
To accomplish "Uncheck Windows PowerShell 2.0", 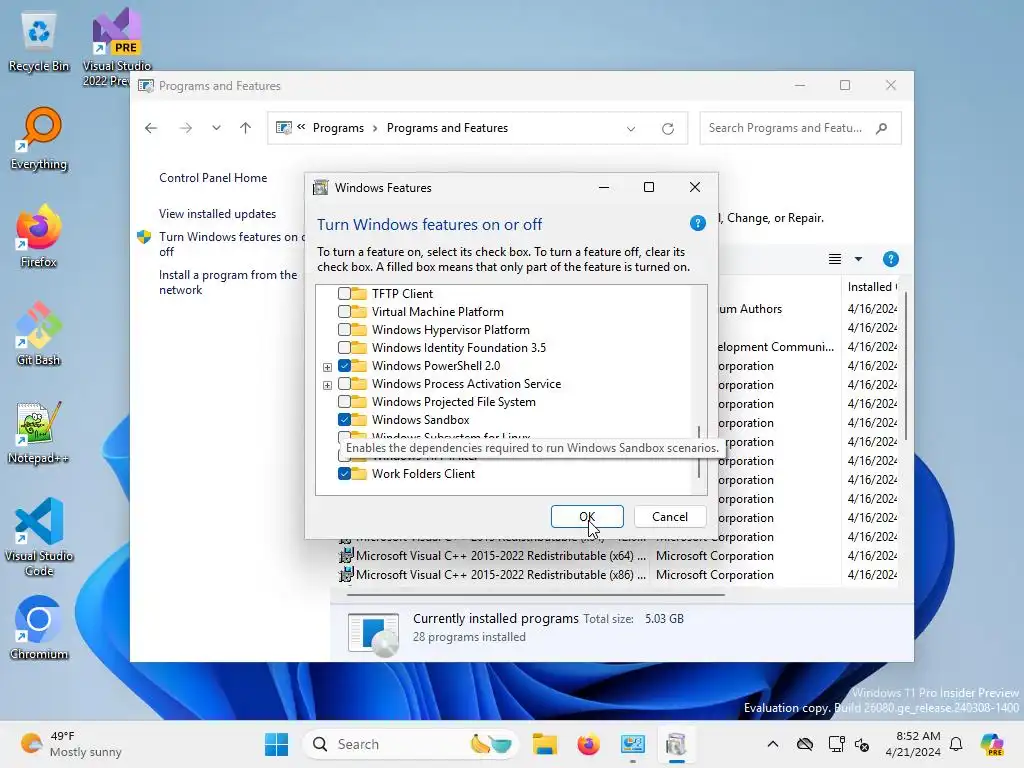I will point(344,366).
